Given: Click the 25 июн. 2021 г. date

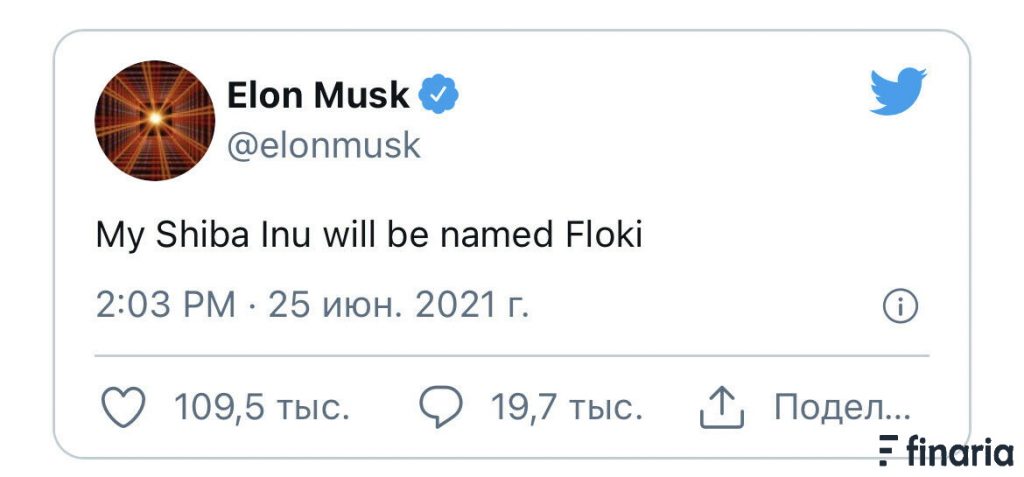Looking at the screenshot, I should pyautogui.click(x=398, y=305).
